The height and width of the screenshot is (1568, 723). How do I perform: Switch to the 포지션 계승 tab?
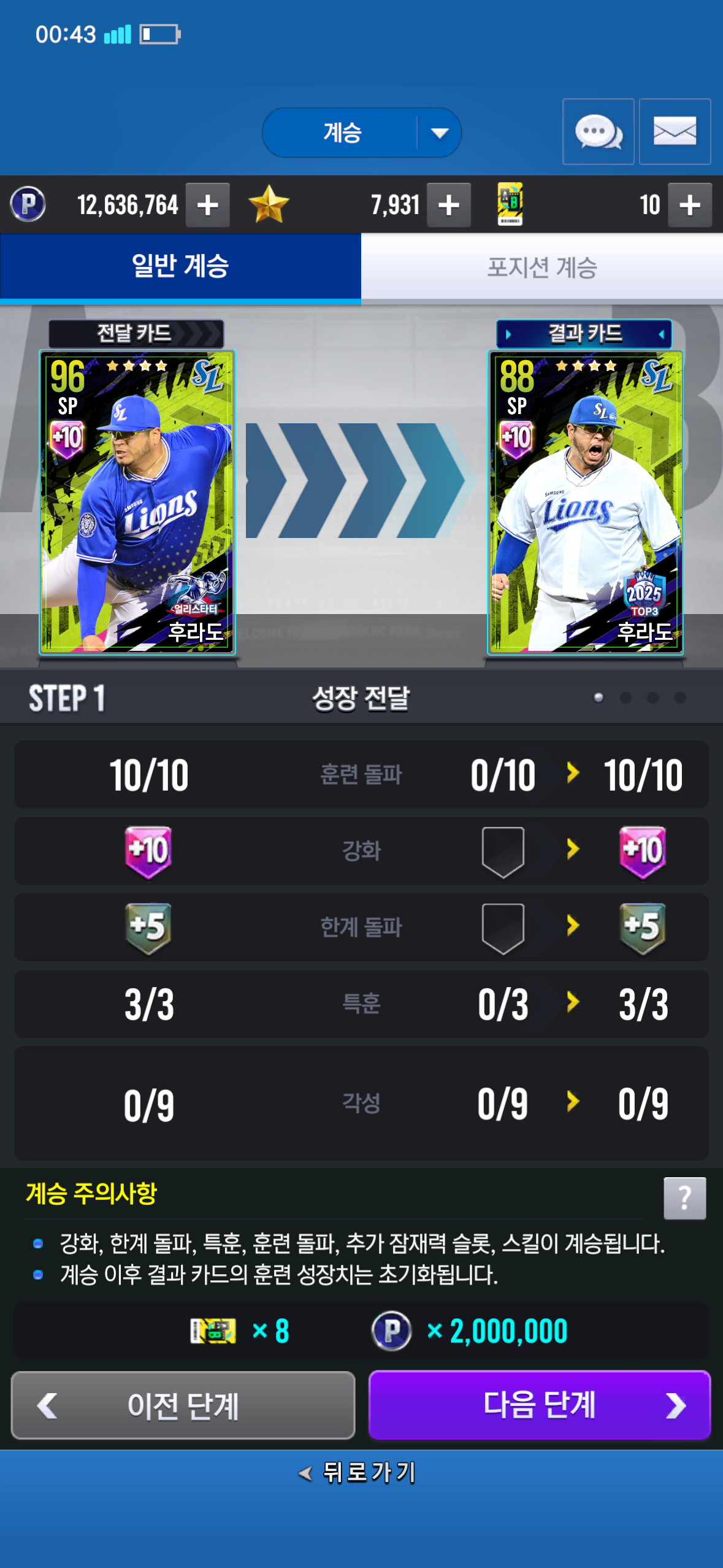point(542,267)
